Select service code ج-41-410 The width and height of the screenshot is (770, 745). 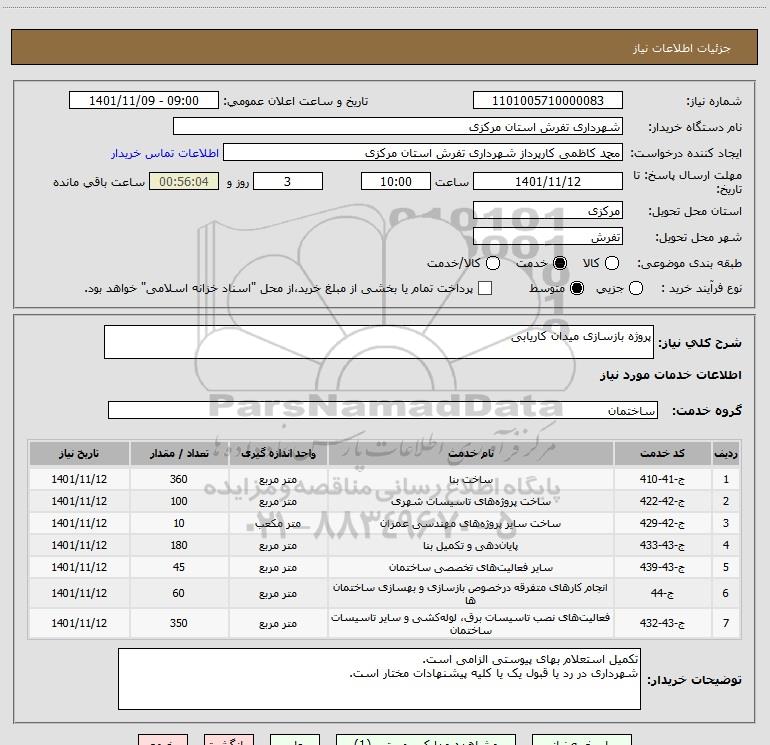tap(662, 479)
